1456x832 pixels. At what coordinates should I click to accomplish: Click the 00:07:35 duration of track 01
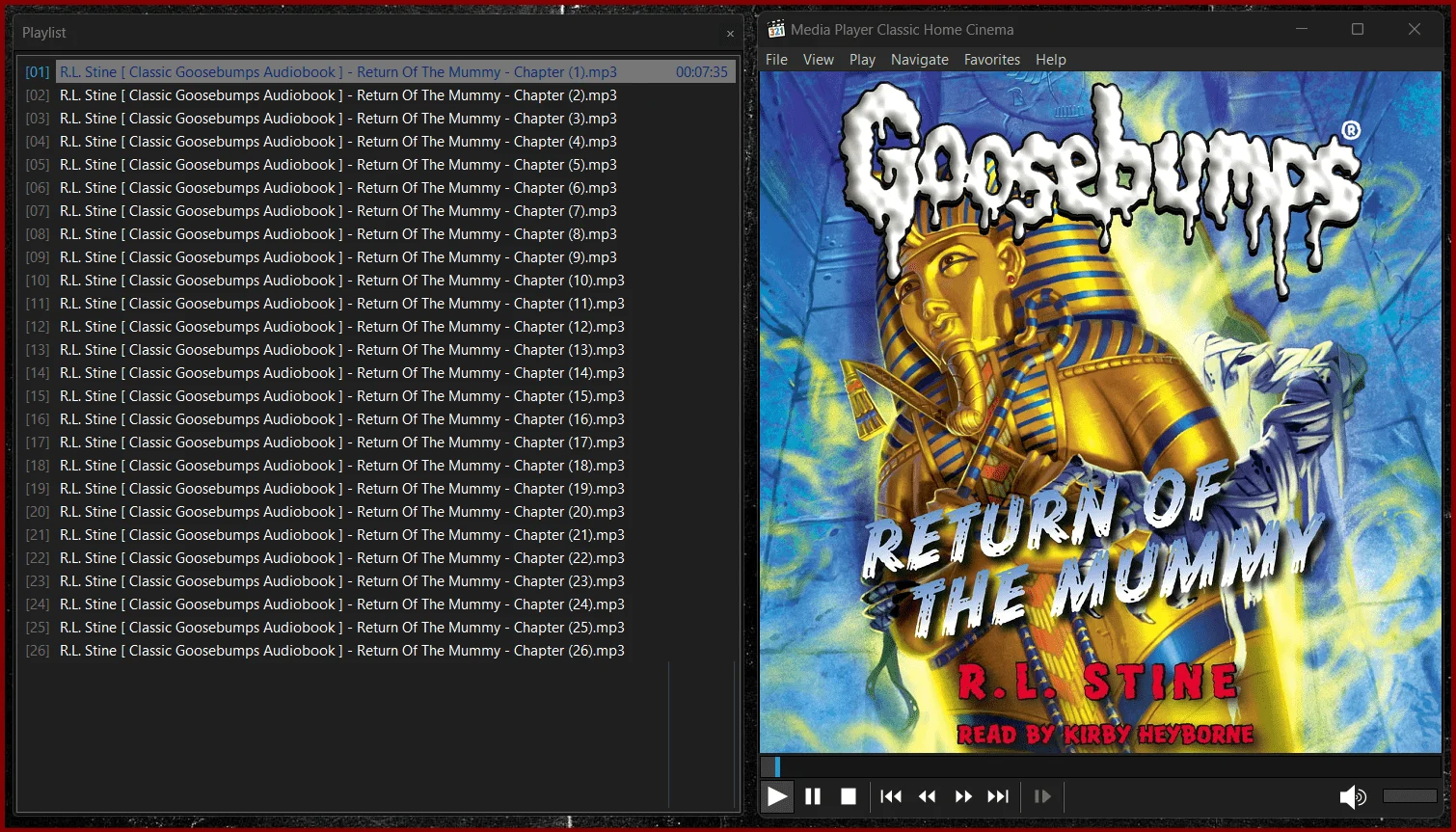click(x=702, y=72)
